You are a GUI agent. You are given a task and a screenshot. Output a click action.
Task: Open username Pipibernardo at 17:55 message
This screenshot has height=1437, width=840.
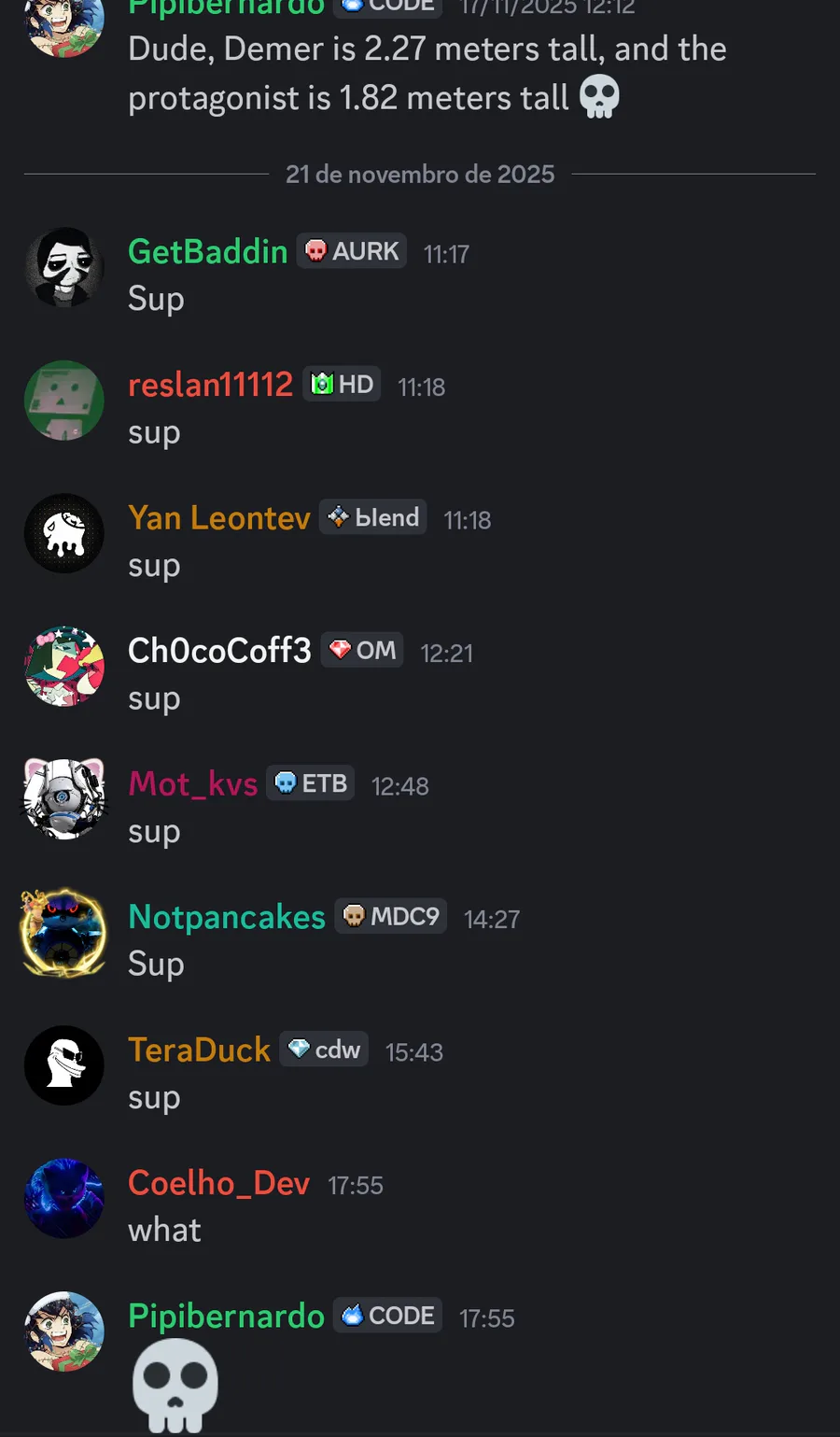tap(226, 1317)
